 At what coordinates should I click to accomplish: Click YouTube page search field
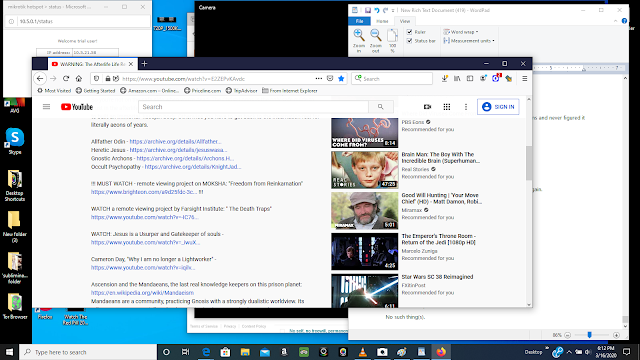click(253, 107)
